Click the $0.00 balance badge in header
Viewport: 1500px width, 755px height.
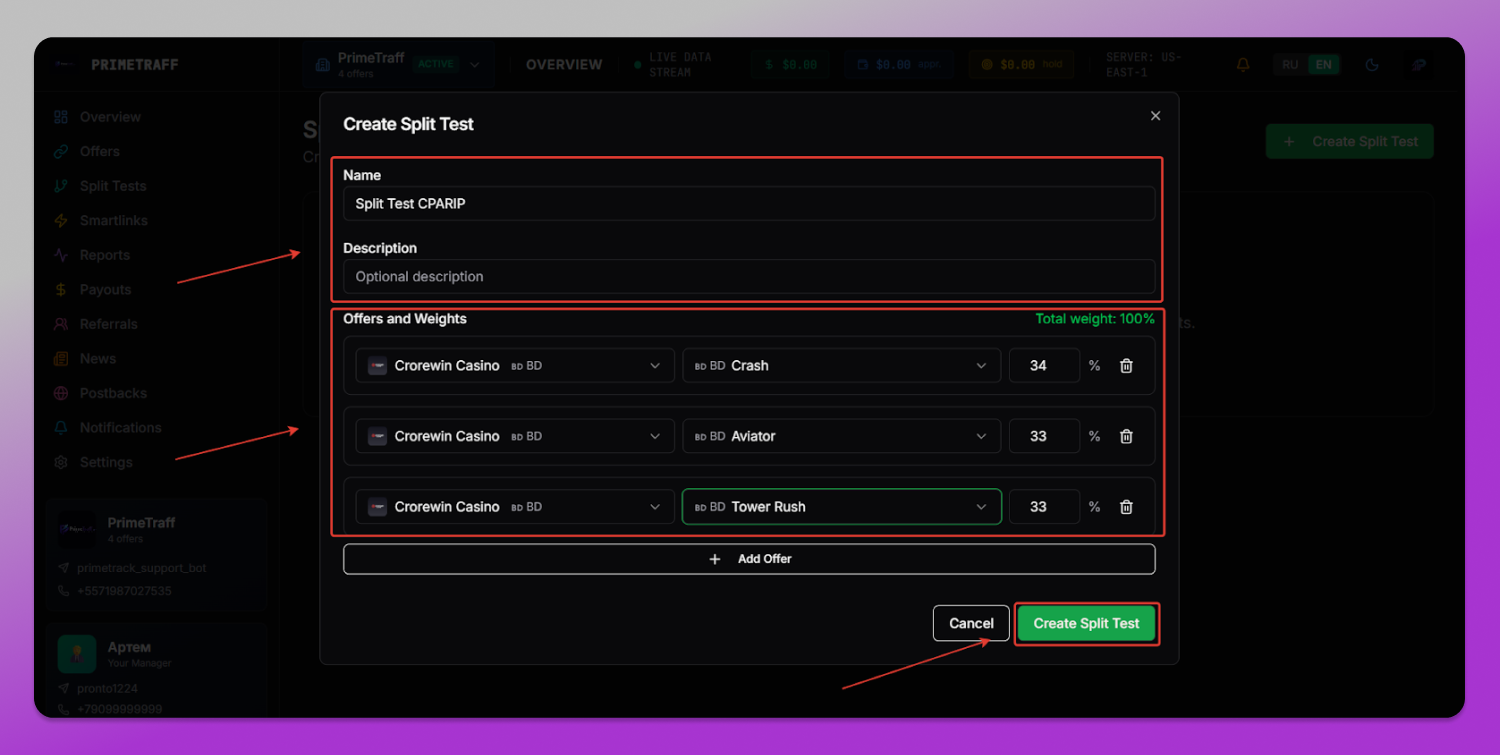click(791, 65)
